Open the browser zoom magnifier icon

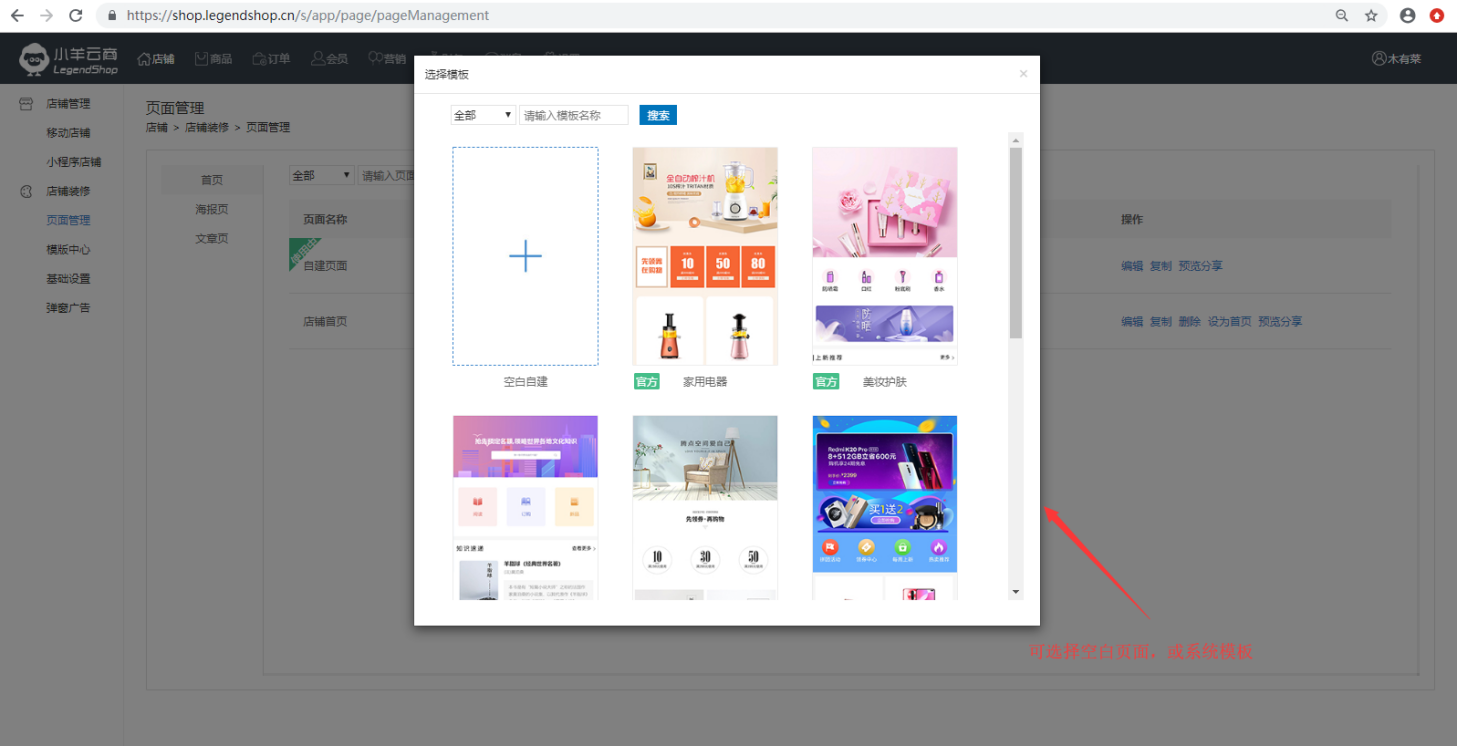point(1342,16)
